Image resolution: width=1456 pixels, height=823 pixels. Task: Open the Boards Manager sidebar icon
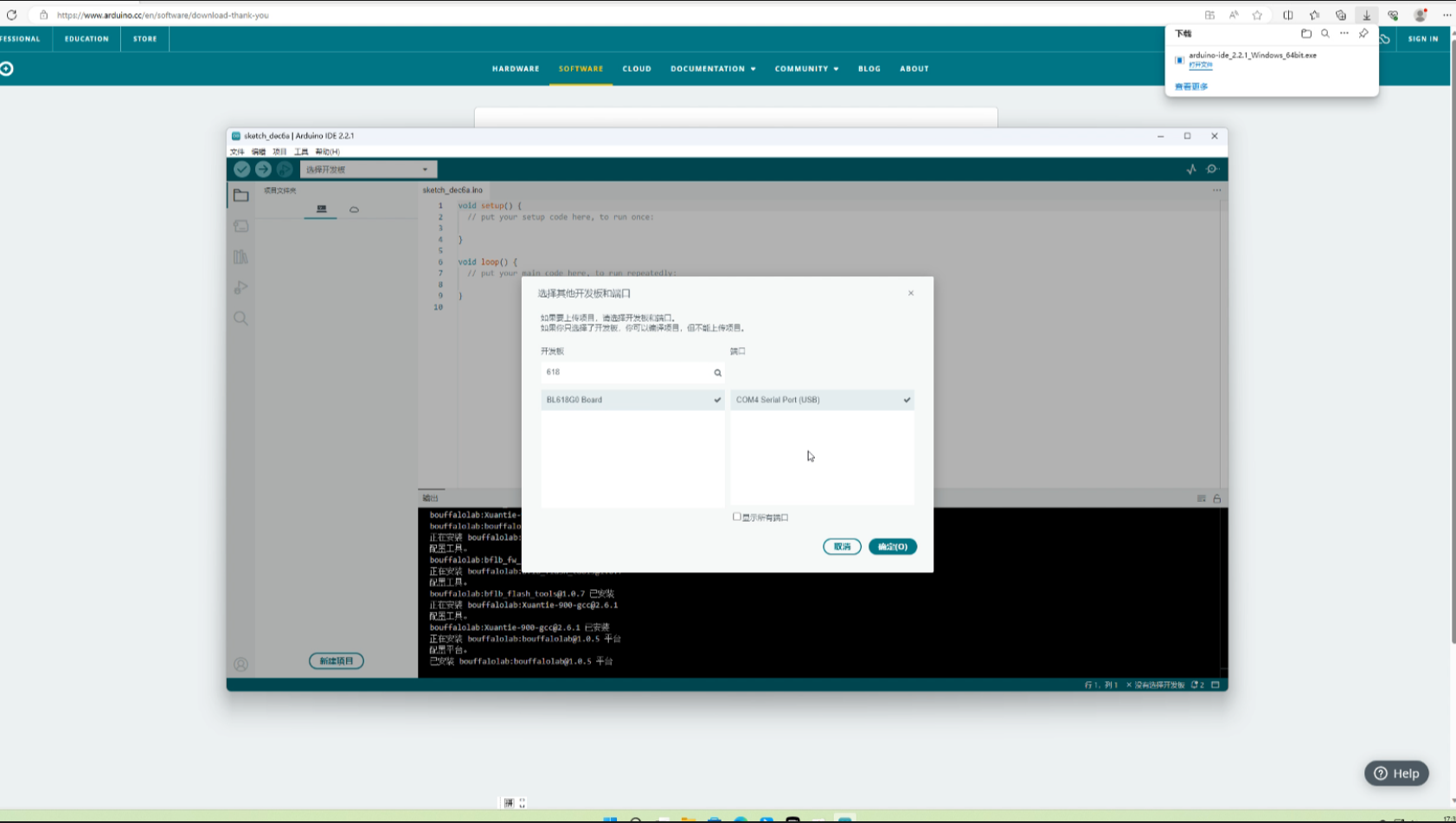pos(241,226)
